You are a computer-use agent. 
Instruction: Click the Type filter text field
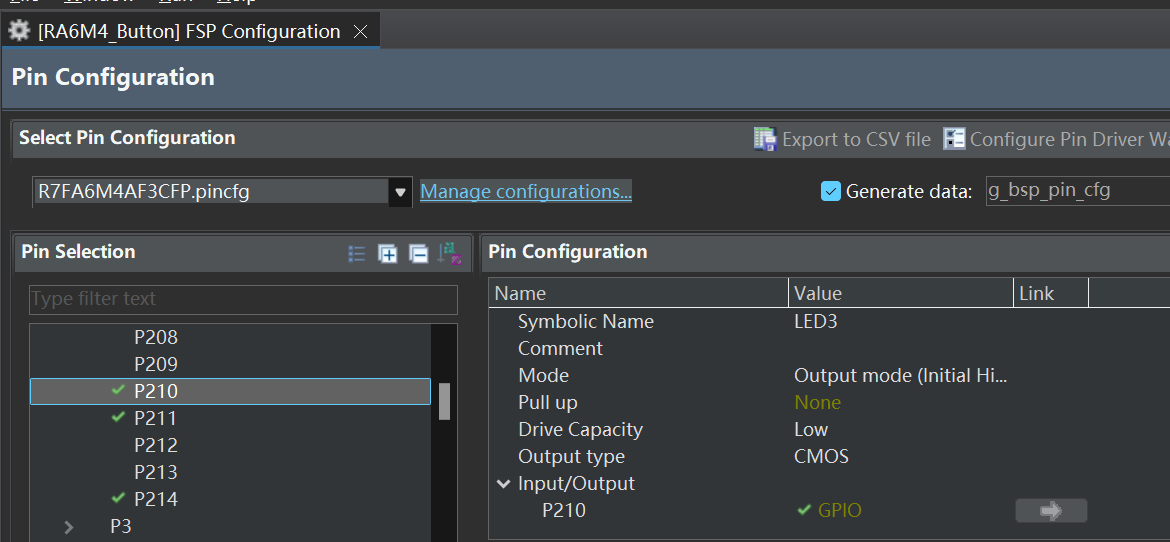[243, 299]
